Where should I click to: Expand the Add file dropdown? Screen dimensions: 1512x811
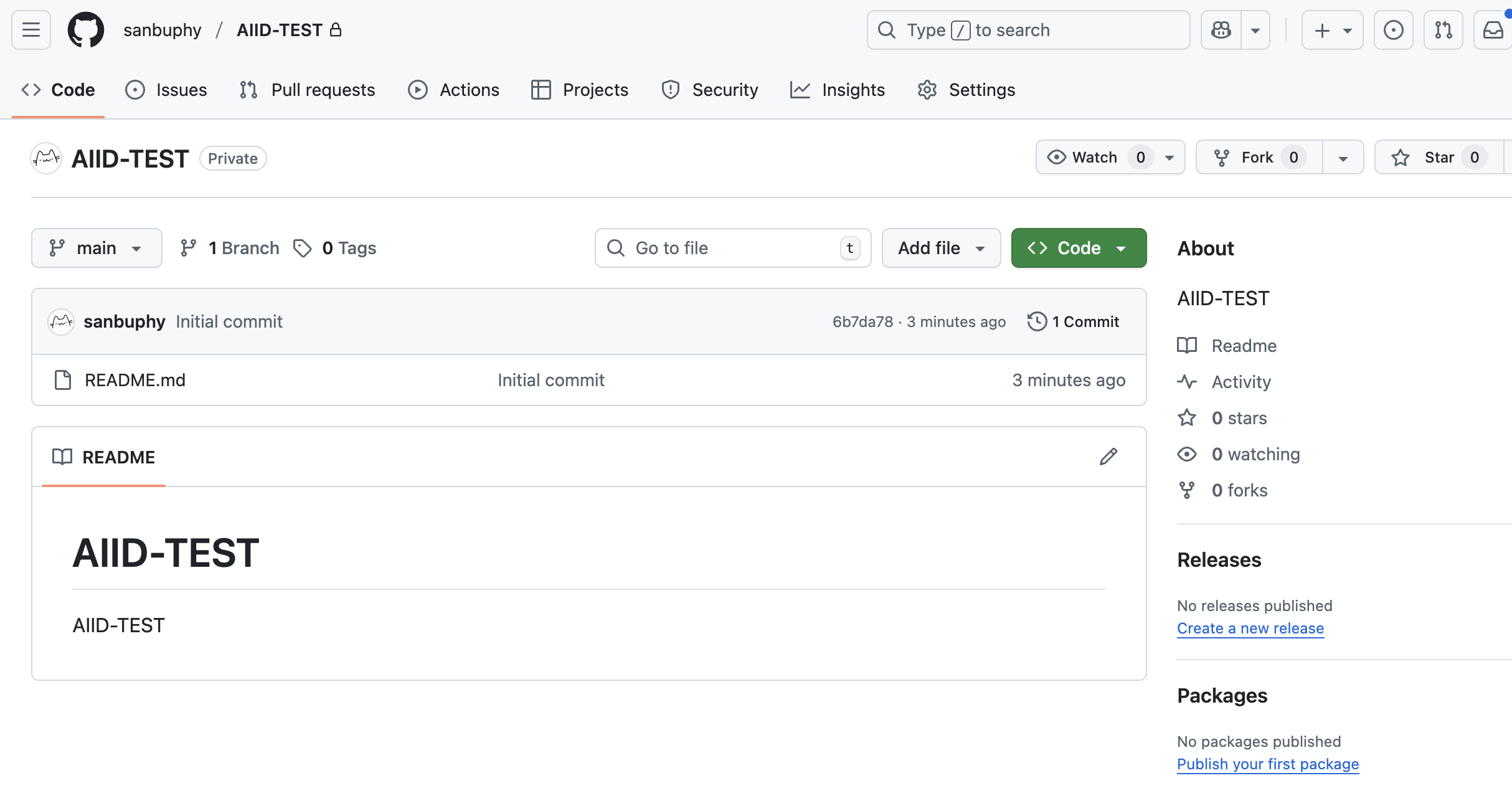(x=941, y=248)
